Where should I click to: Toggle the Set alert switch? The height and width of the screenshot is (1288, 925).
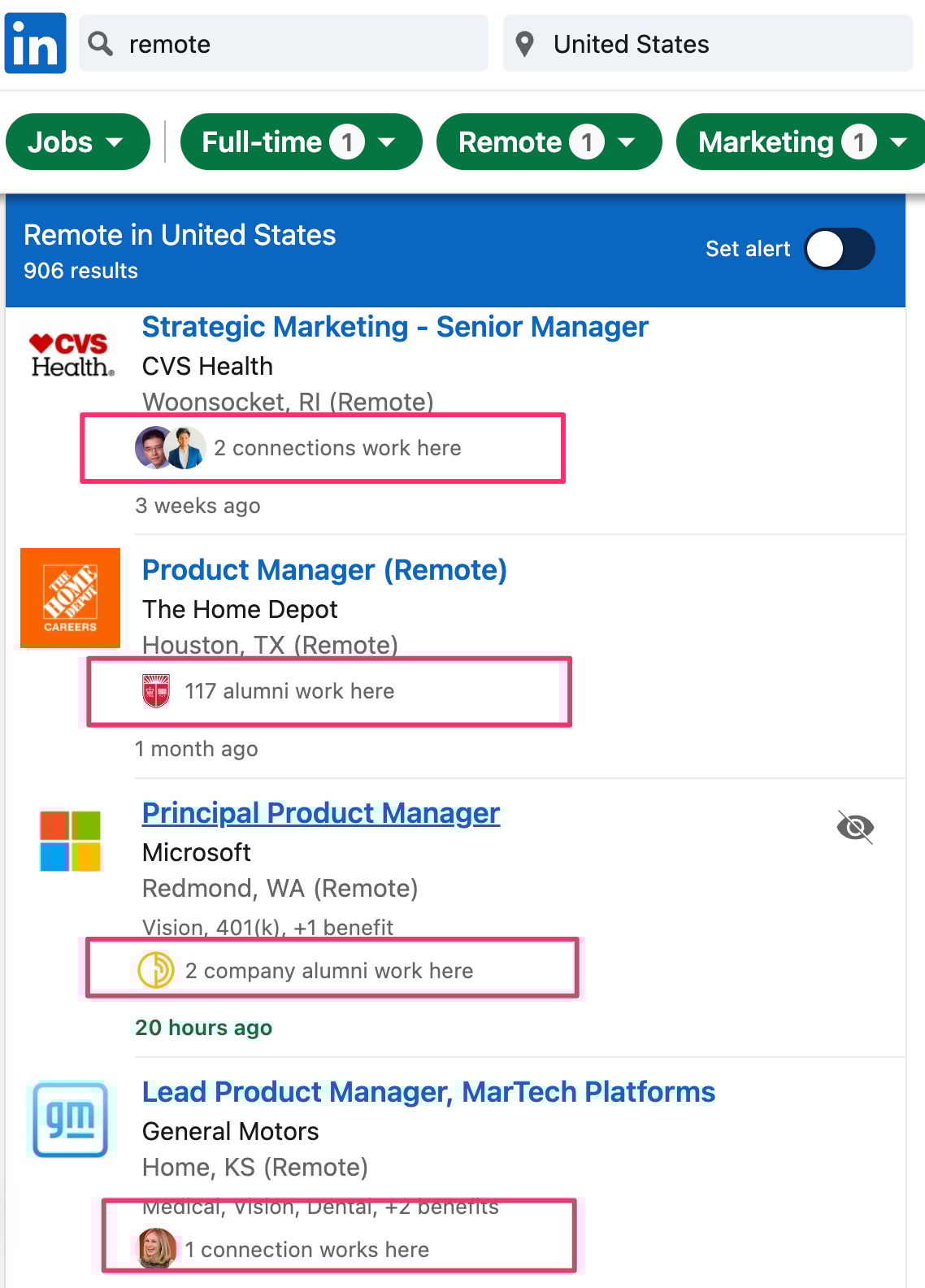pyautogui.click(x=840, y=249)
